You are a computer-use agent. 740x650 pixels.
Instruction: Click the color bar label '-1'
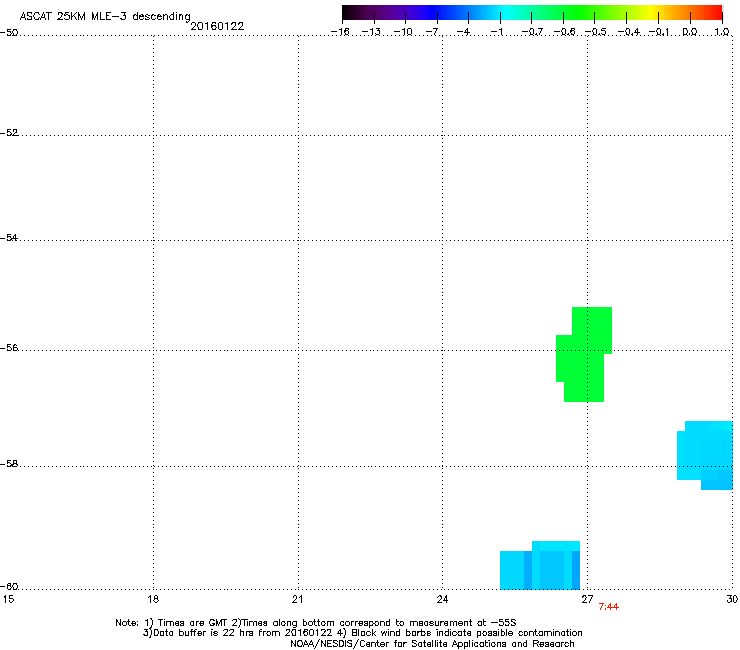[497, 32]
